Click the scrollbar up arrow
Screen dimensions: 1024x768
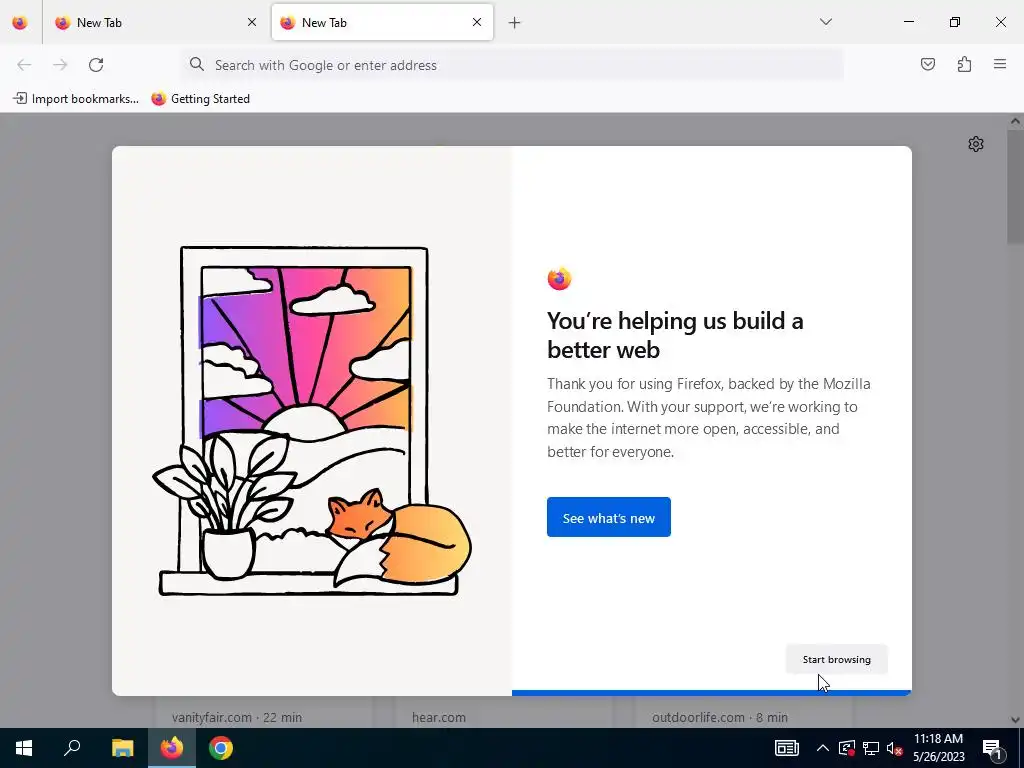1016,121
